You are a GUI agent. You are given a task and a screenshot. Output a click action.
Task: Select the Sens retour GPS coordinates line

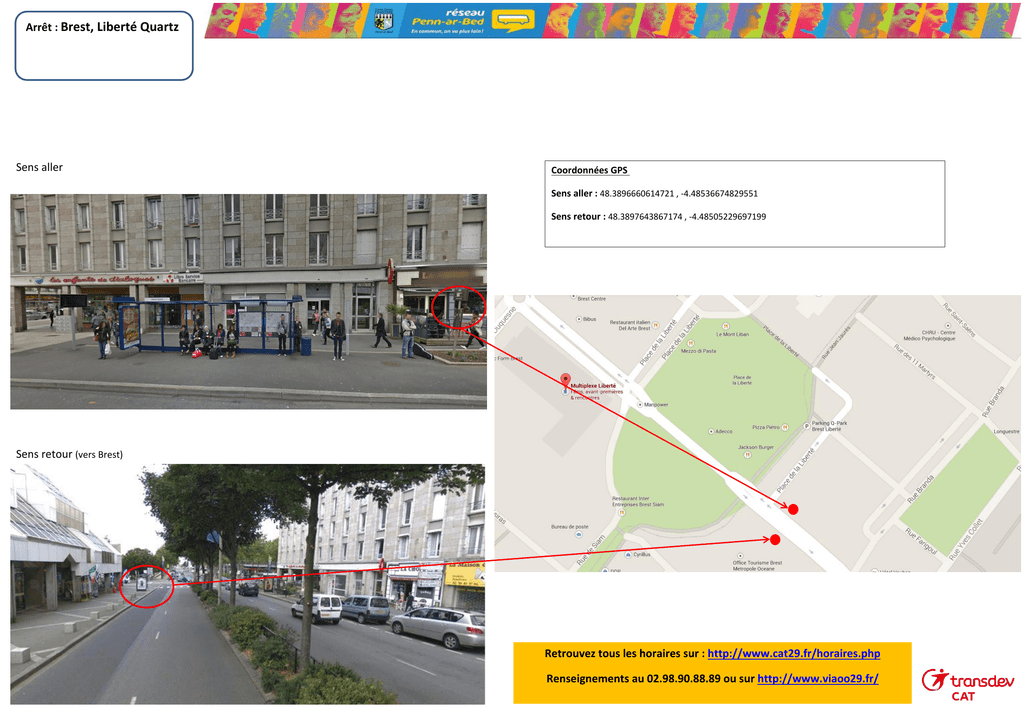click(658, 217)
